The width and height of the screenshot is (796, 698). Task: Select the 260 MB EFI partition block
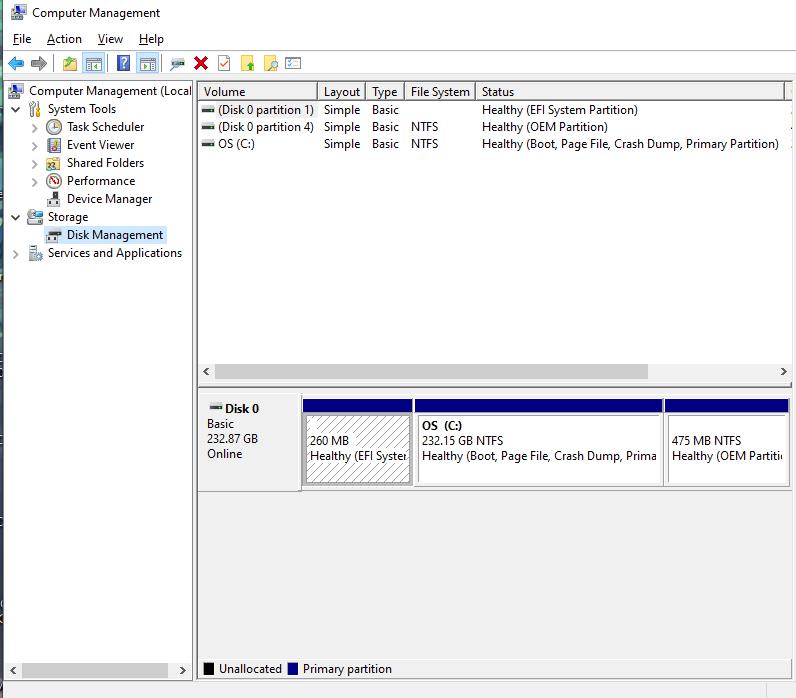358,442
